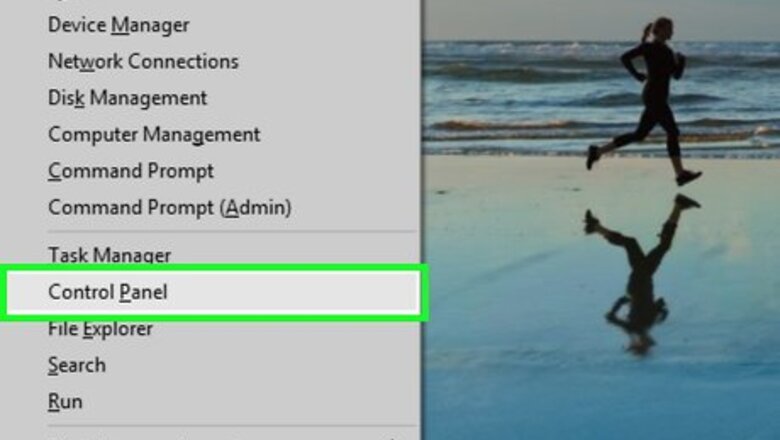780x440 pixels.
Task: Click the ocean waves on the desktop
Action: pyautogui.click(x=522, y=99)
